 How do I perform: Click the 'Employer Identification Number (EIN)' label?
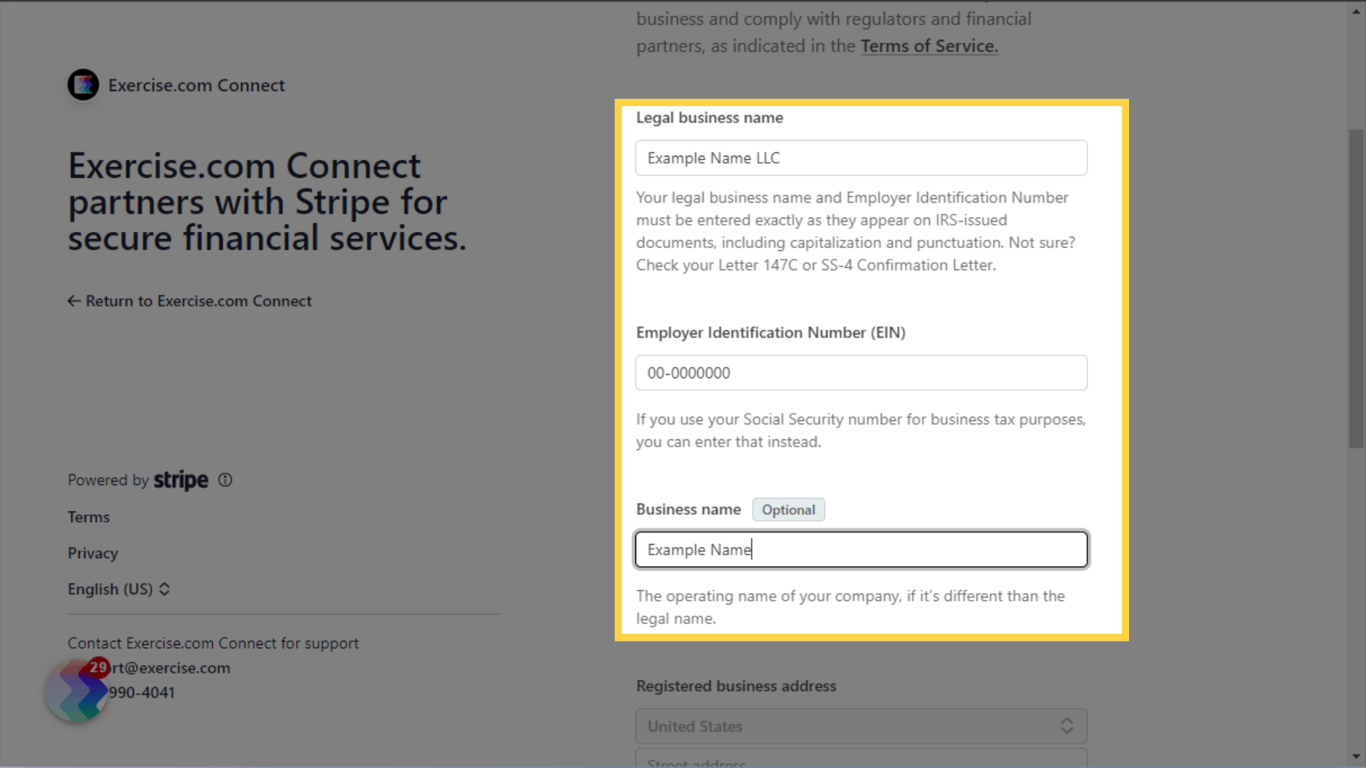pos(771,333)
